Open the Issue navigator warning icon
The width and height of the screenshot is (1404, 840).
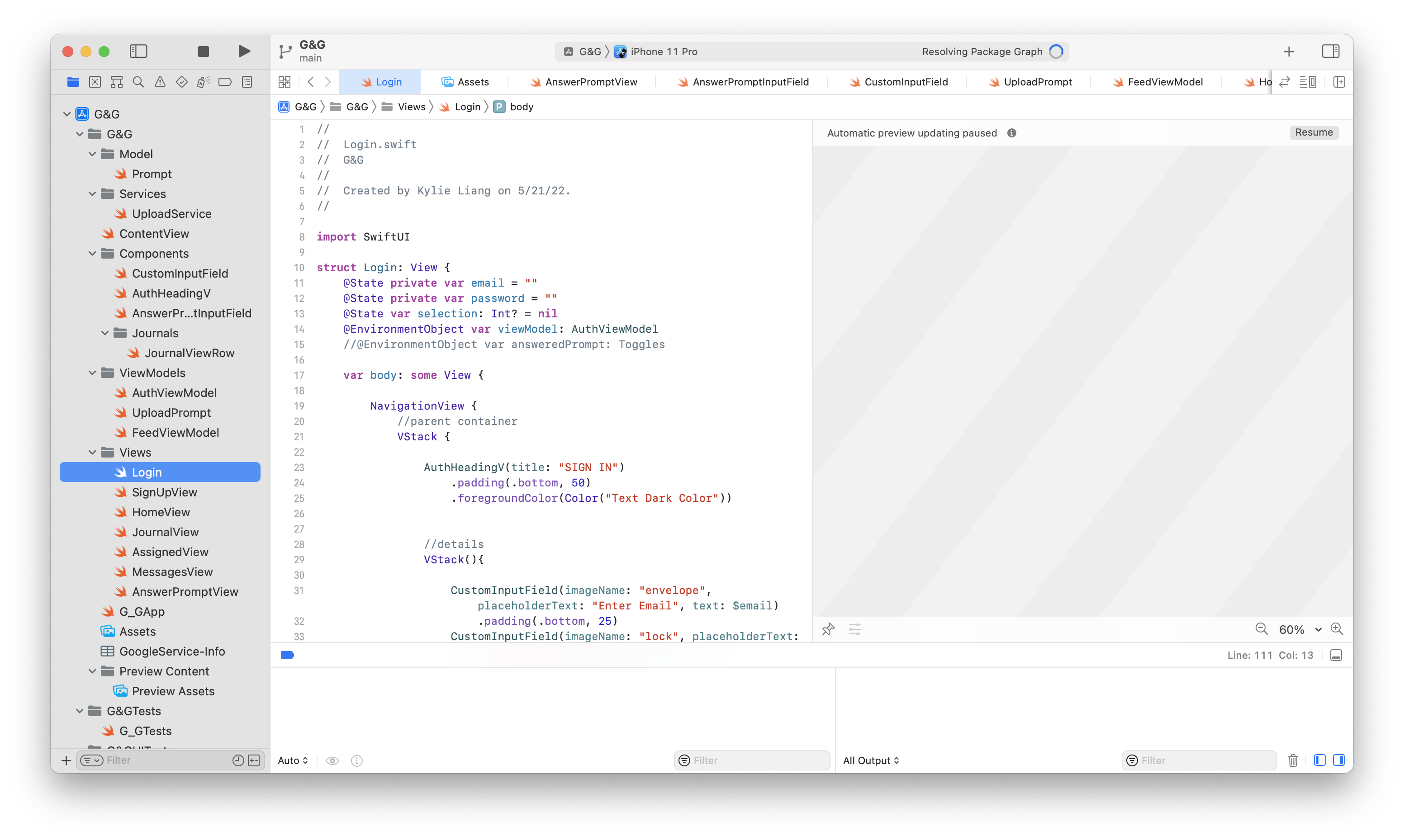coord(160,82)
